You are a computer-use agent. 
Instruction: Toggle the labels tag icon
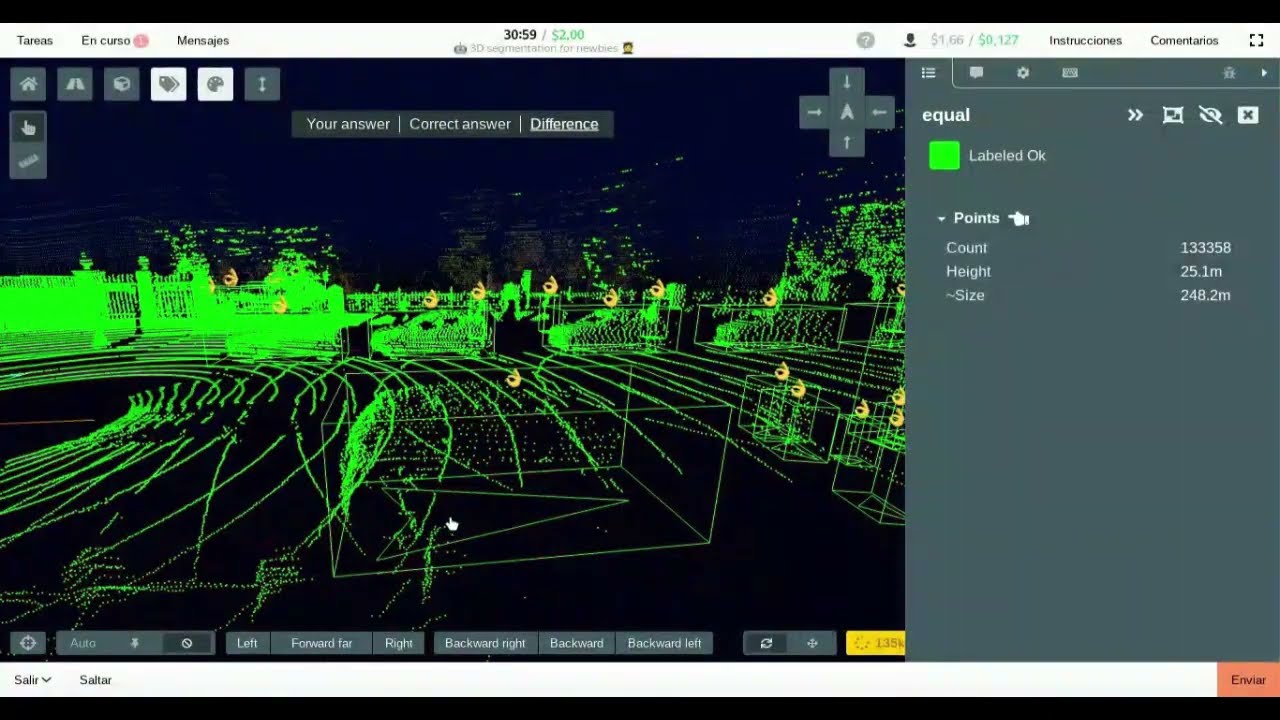168,84
